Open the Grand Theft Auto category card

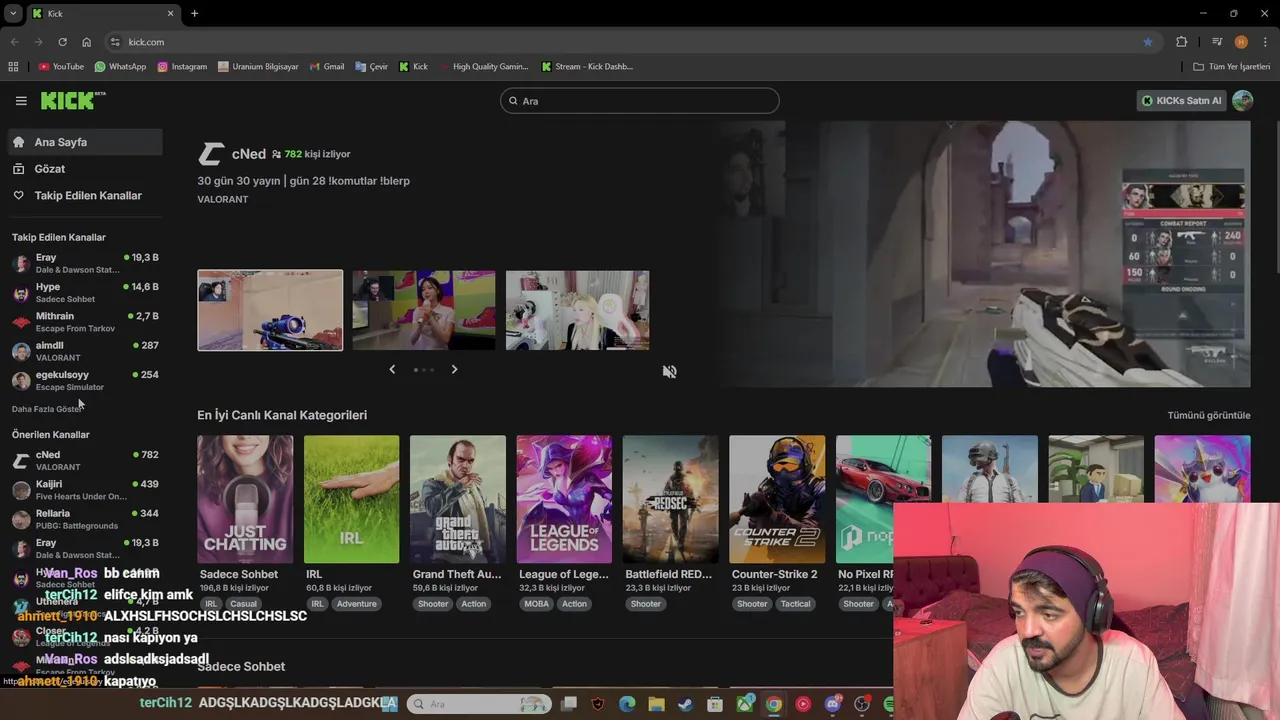pos(457,499)
